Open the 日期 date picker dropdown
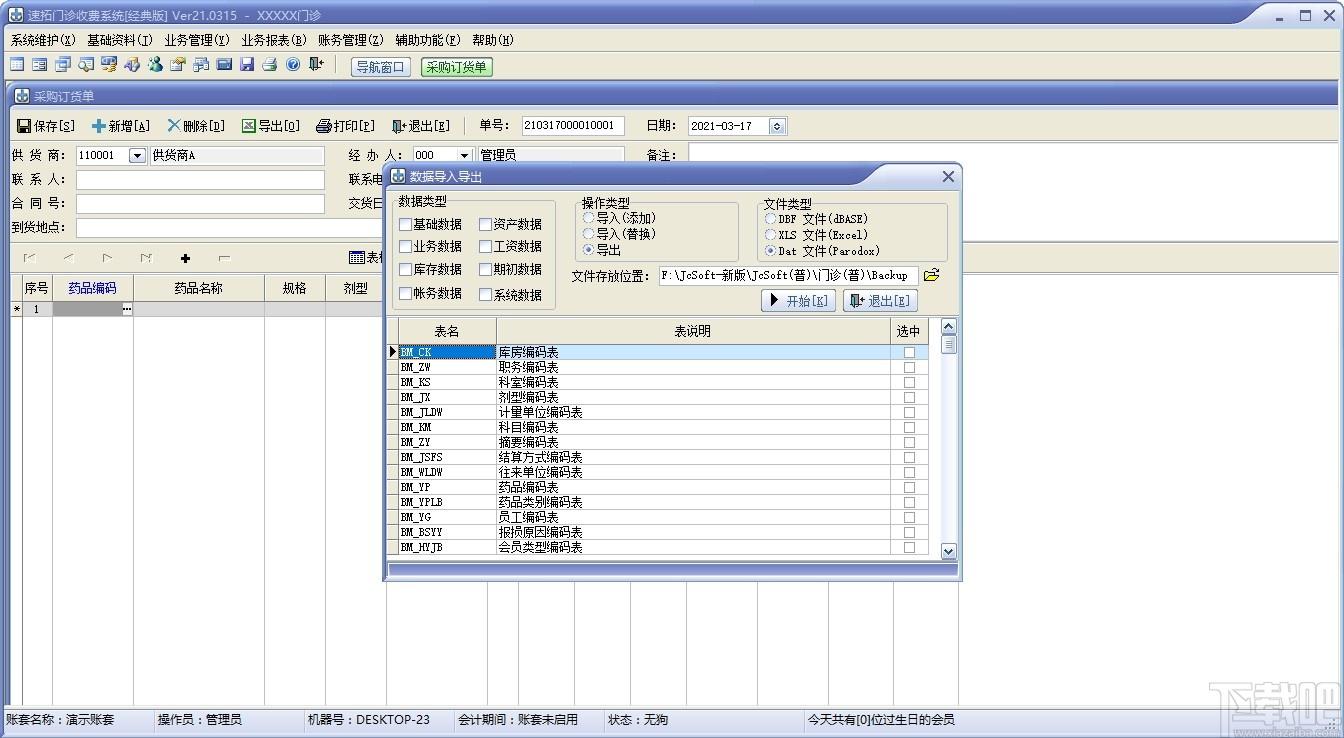 coord(777,126)
